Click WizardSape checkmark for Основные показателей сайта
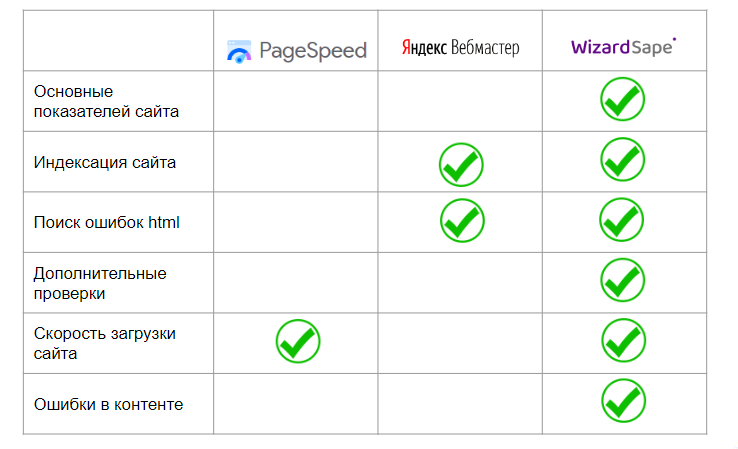 tap(622, 99)
